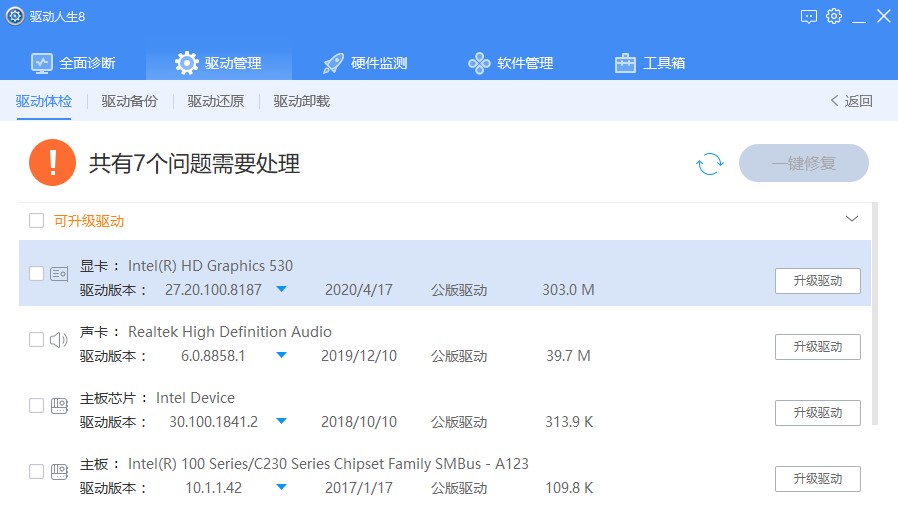The height and width of the screenshot is (519, 898).
Task: Click the speaker icon for 声卡
Action: (58, 340)
